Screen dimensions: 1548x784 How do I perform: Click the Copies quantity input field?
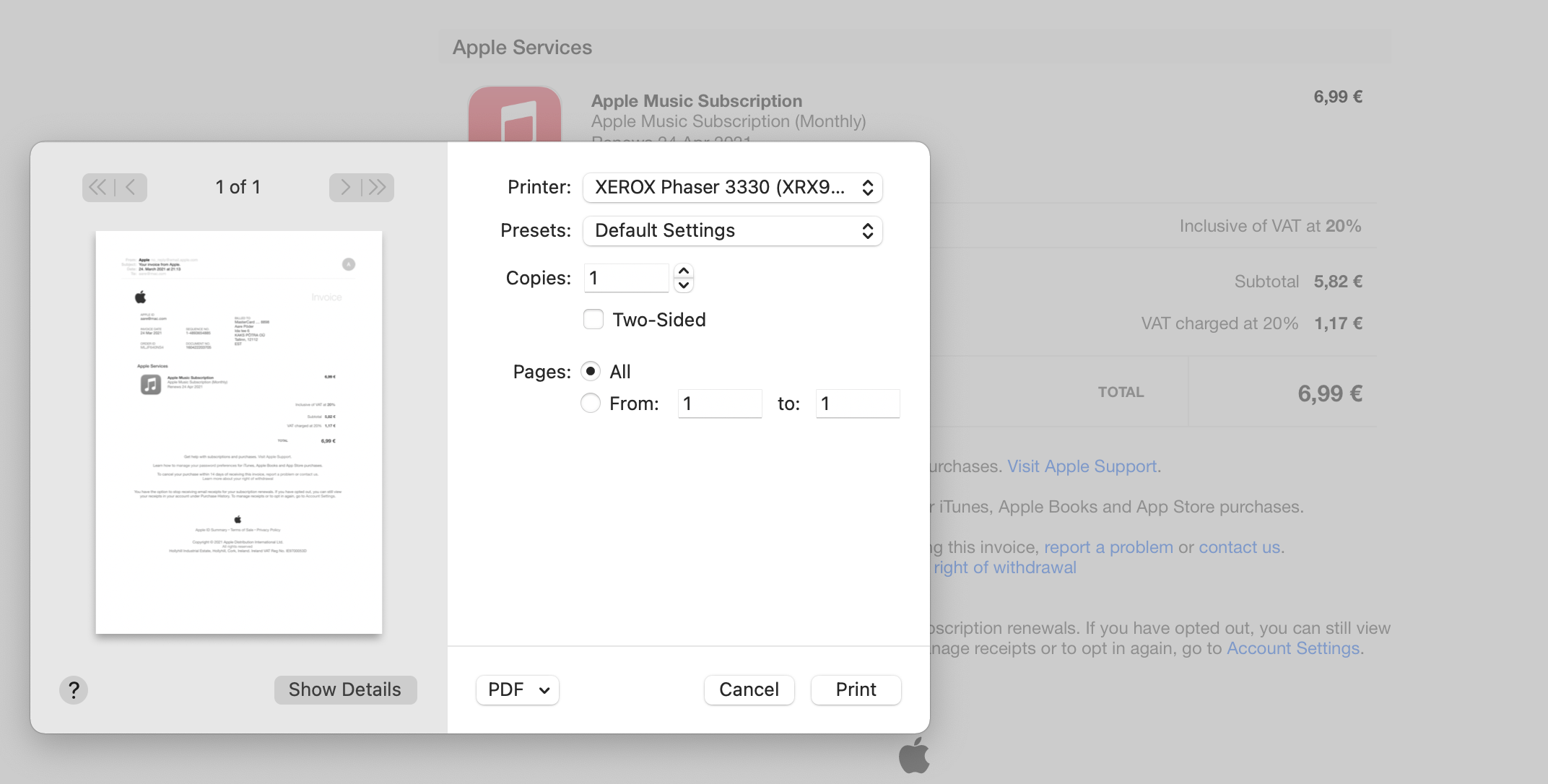pos(625,277)
